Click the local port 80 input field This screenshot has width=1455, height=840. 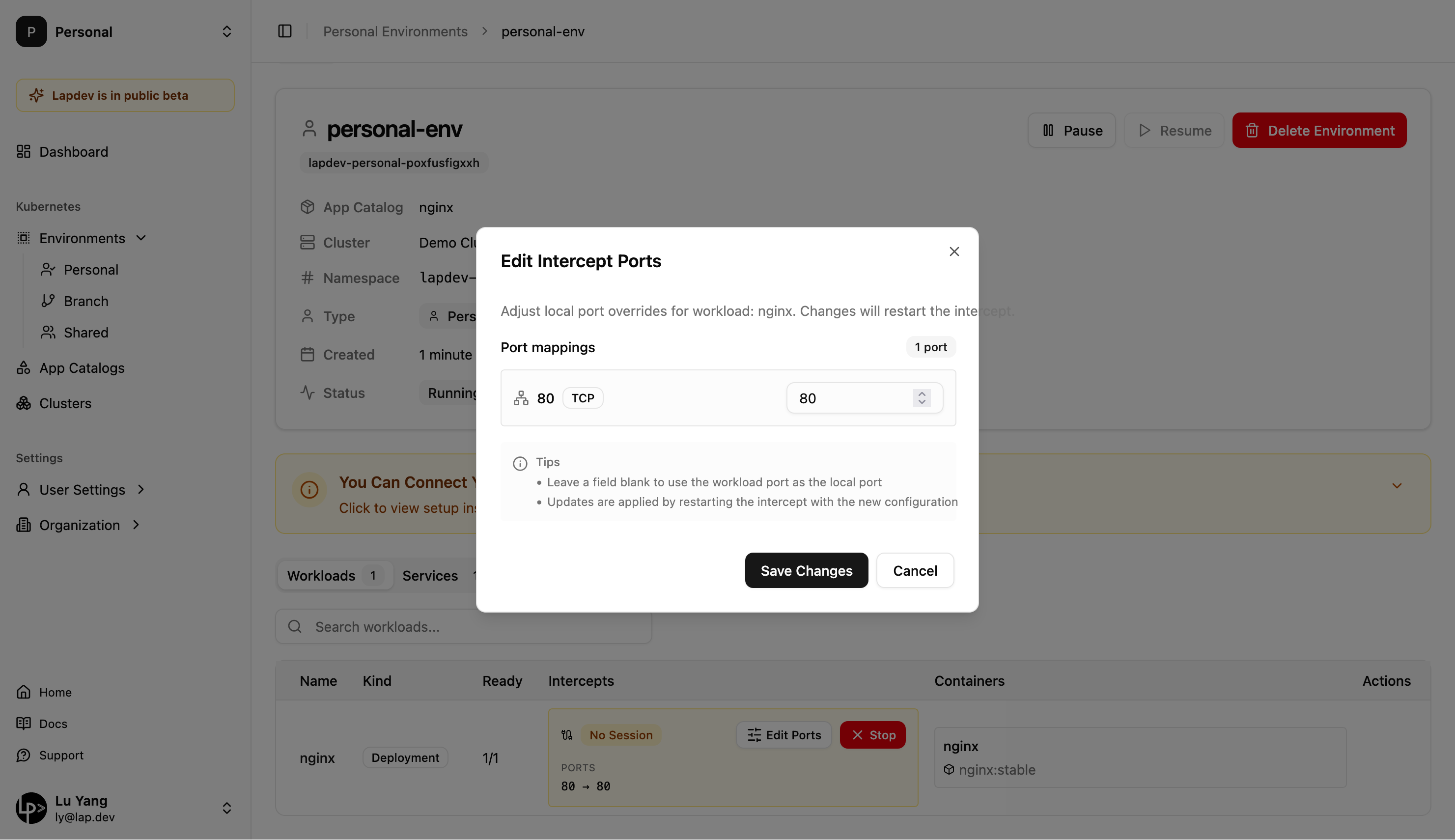pyautogui.click(x=848, y=398)
